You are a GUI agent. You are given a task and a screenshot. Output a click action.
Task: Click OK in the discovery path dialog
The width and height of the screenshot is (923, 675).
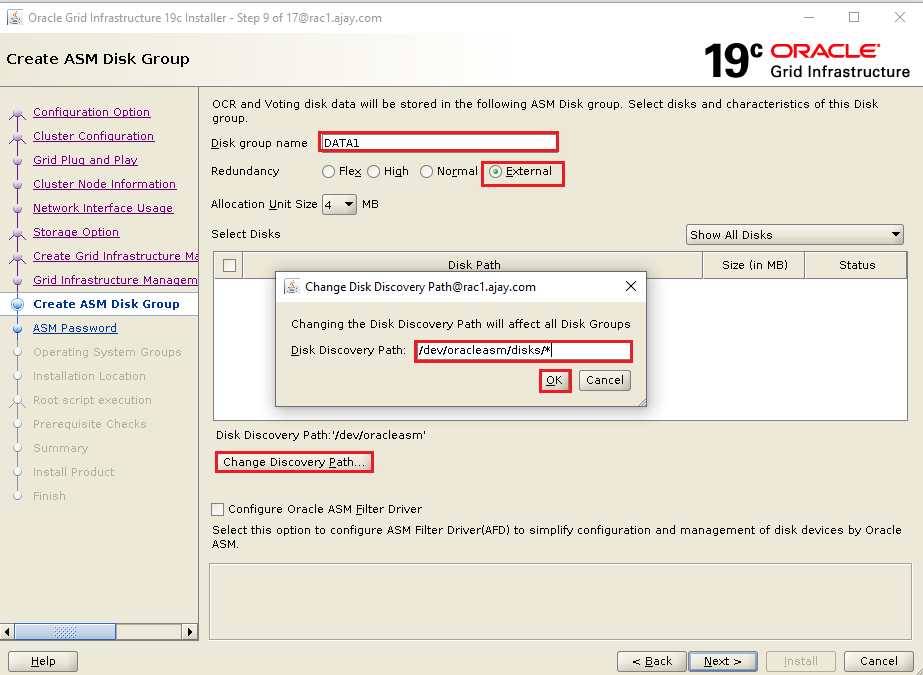pos(555,380)
